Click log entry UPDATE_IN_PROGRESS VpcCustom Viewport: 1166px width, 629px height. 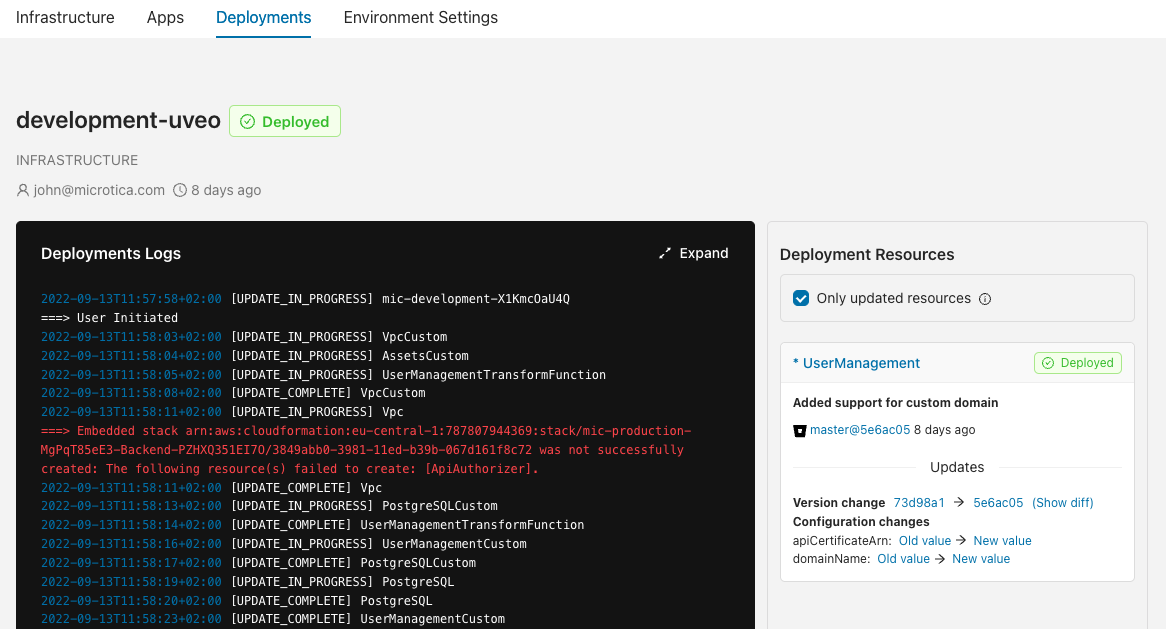point(244,337)
